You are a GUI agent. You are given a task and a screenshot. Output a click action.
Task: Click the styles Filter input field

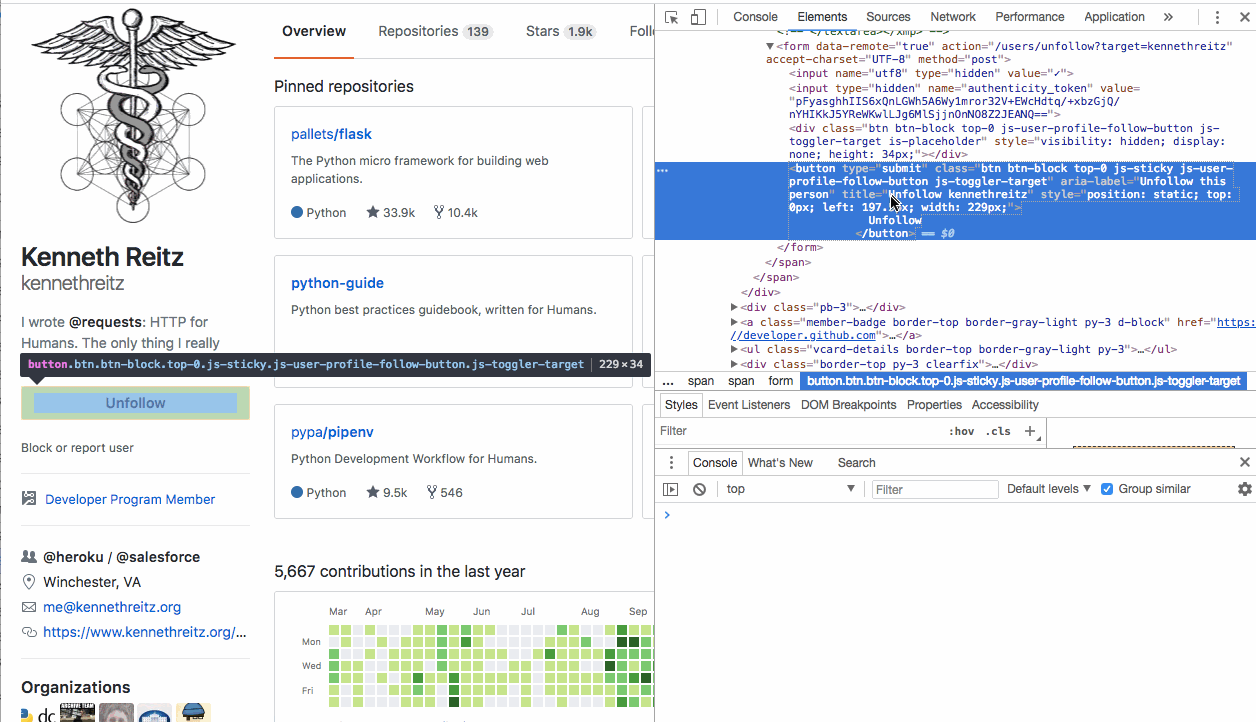pos(798,431)
